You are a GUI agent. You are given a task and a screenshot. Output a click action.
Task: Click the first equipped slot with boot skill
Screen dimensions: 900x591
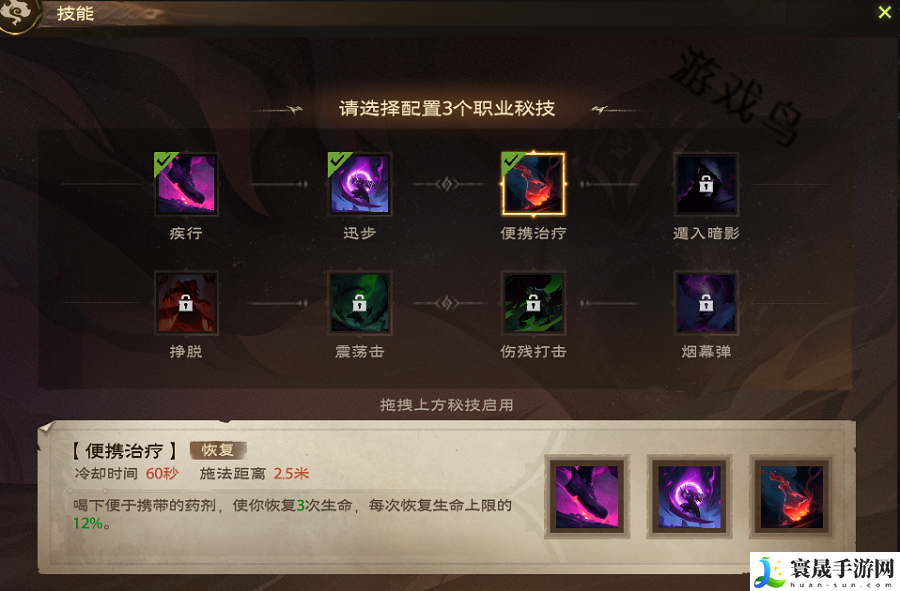tap(587, 497)
